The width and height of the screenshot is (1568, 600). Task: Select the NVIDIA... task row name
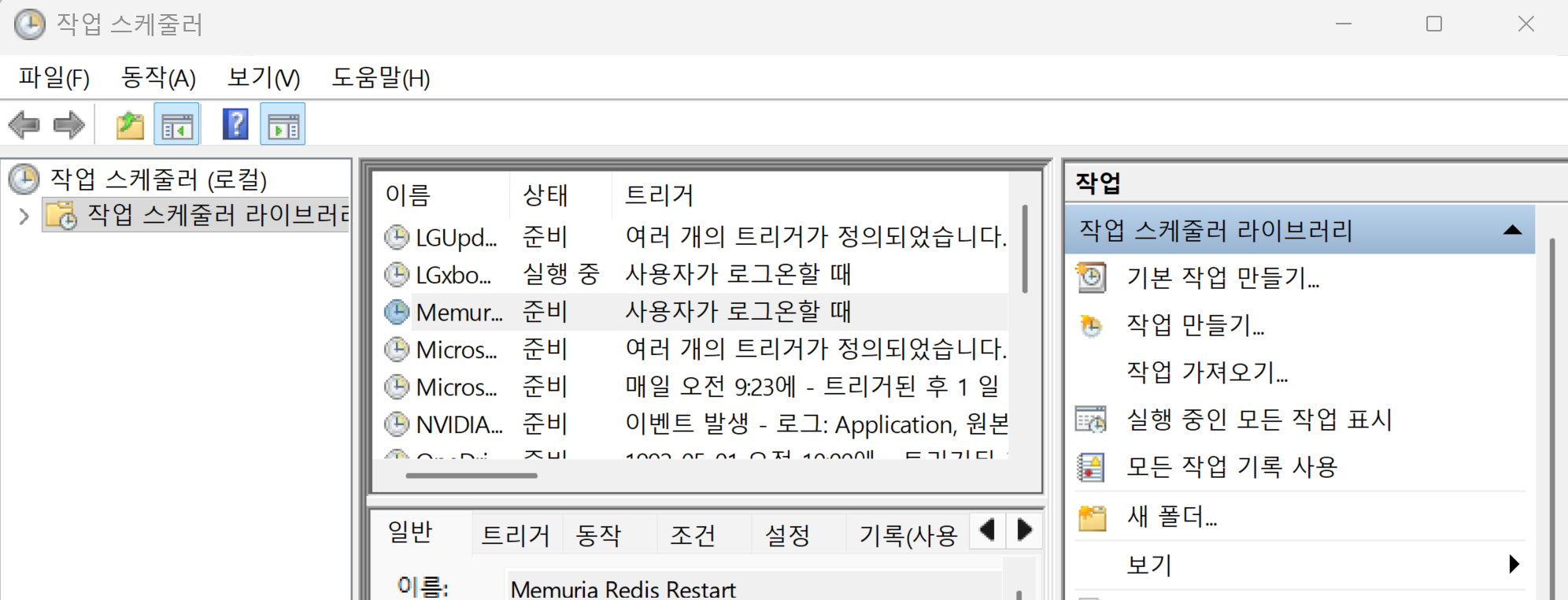460,425
